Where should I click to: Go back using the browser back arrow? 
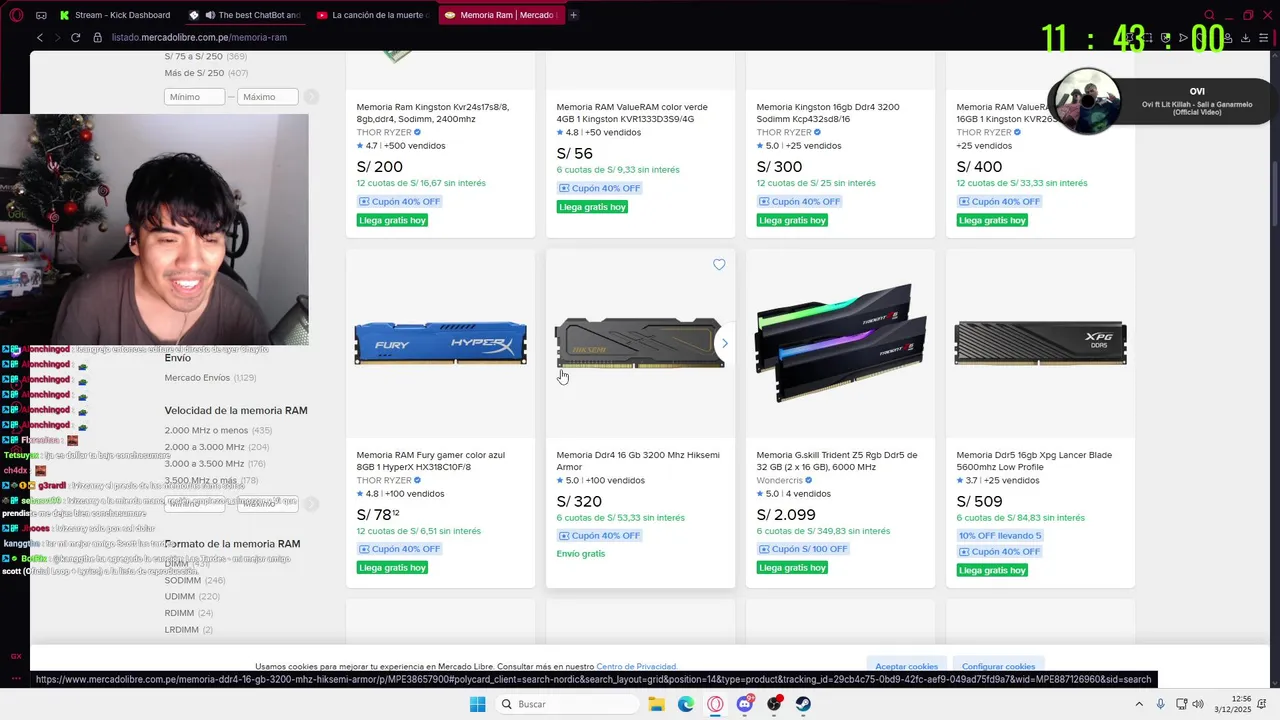[x=40, y=37]
